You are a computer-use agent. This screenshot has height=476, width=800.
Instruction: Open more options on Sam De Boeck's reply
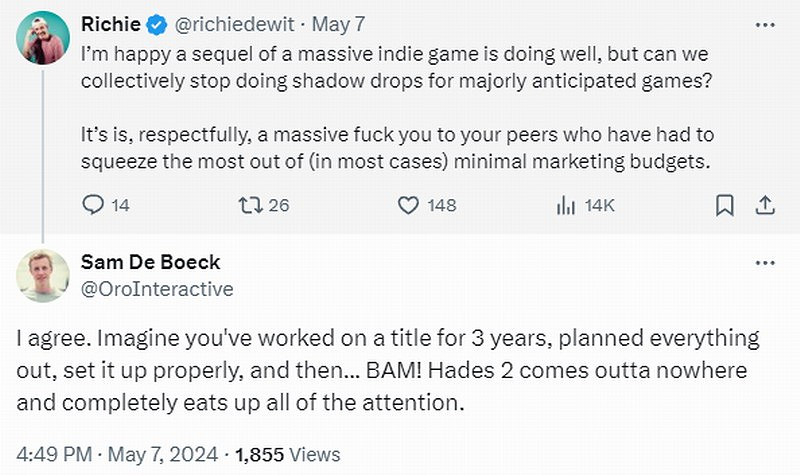pyautogui.click(x=765, y=262)
